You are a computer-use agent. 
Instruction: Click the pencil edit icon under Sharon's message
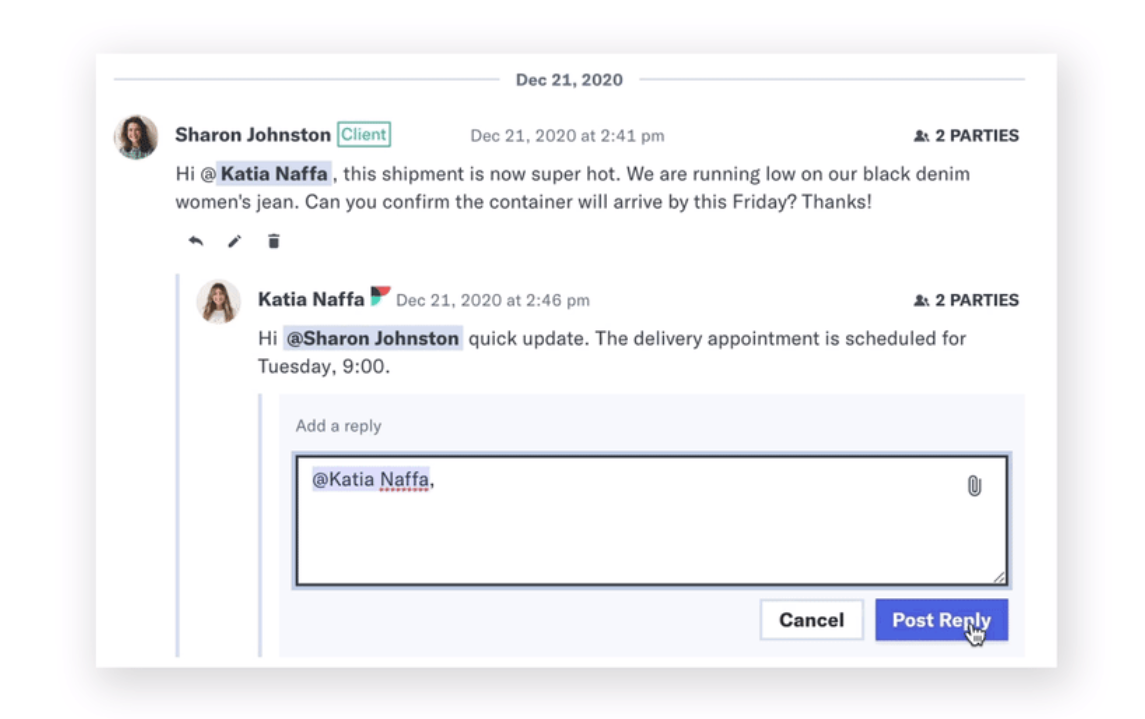(234, 241)
